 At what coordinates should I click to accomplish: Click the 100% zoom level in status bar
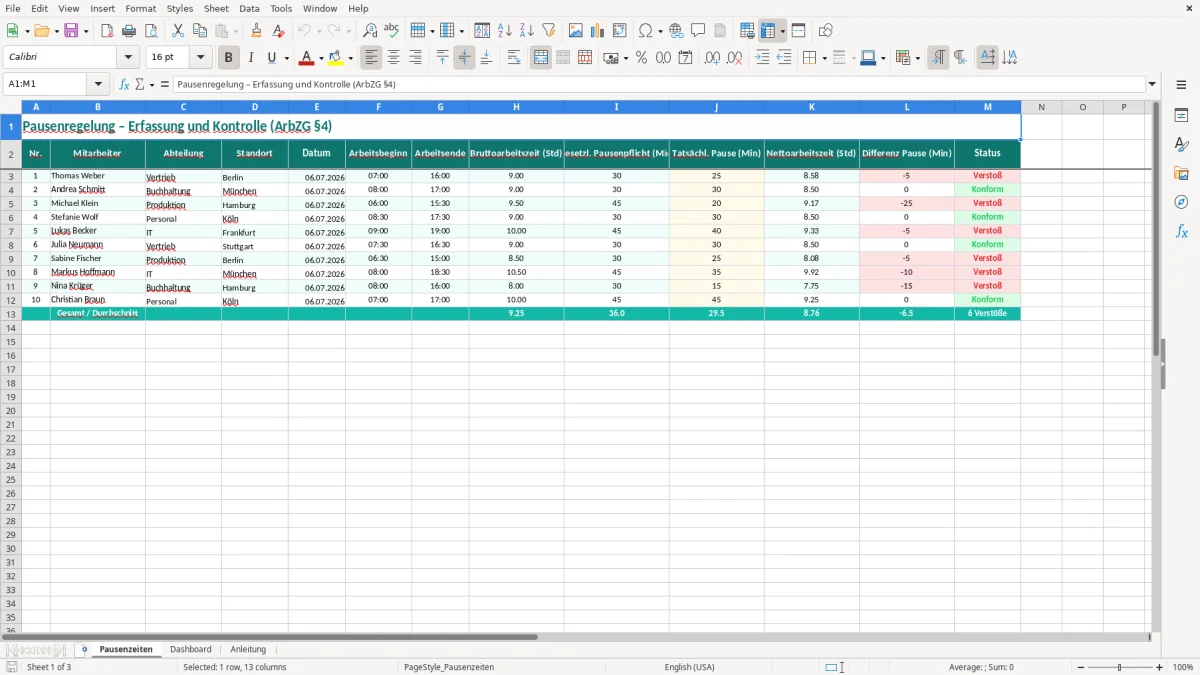coord(1183,667)
